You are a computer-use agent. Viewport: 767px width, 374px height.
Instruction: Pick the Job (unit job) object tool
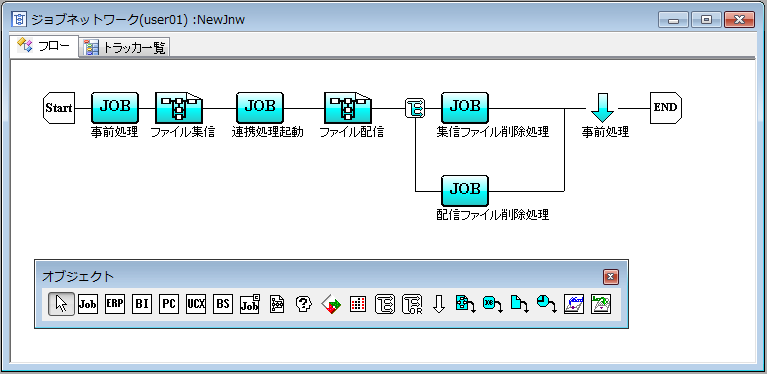88,304
